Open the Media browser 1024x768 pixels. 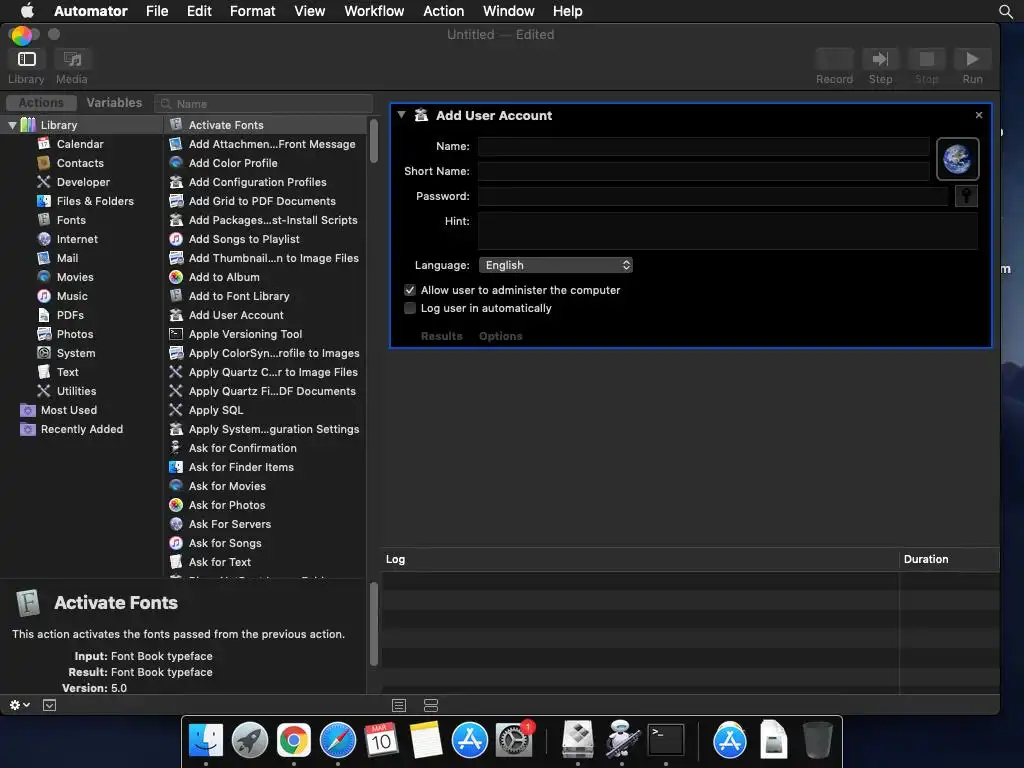[x=72, y=59]
